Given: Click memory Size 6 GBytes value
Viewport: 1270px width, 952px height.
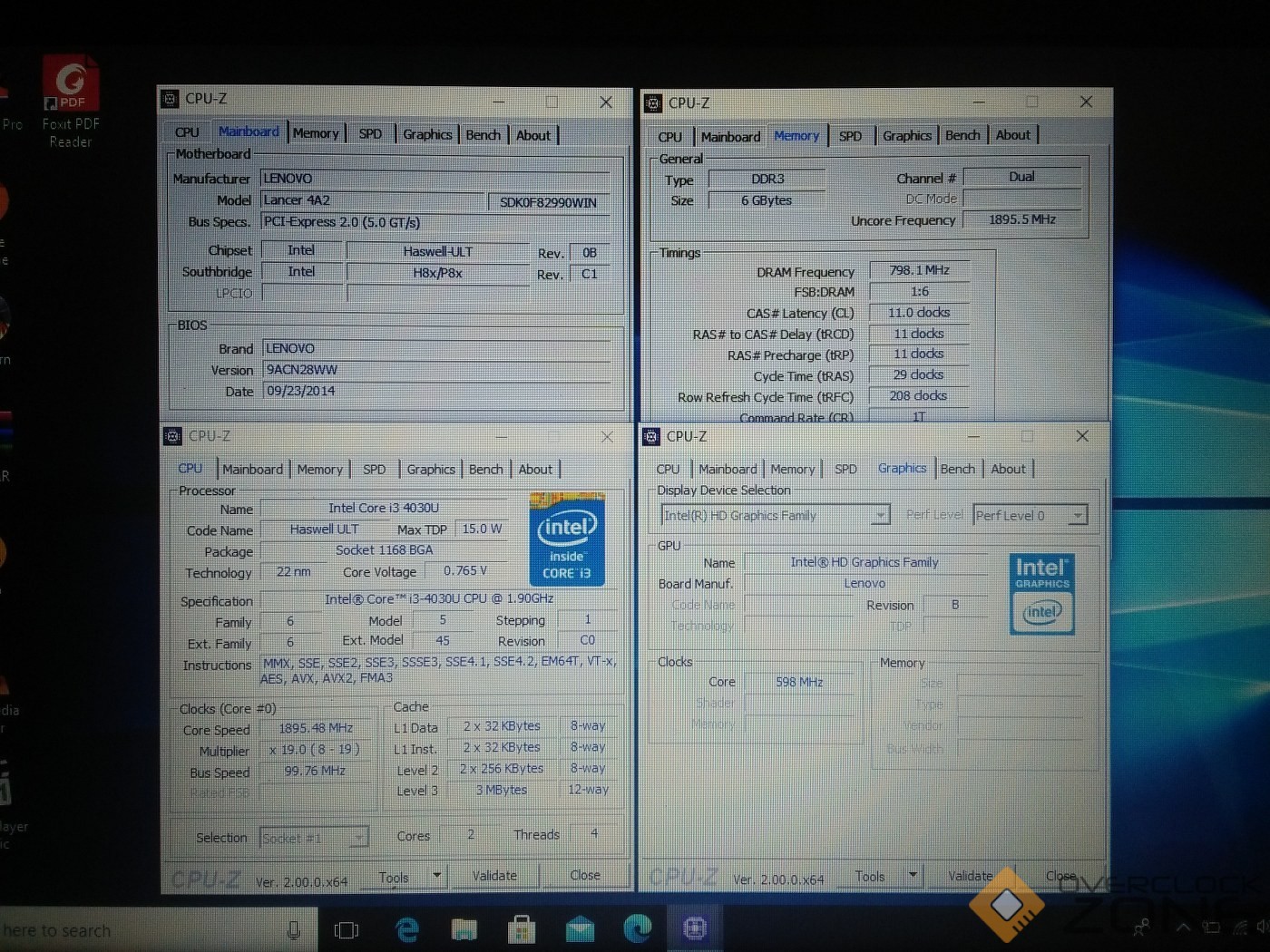Looking at the screenshot, I should click(767, 200).
